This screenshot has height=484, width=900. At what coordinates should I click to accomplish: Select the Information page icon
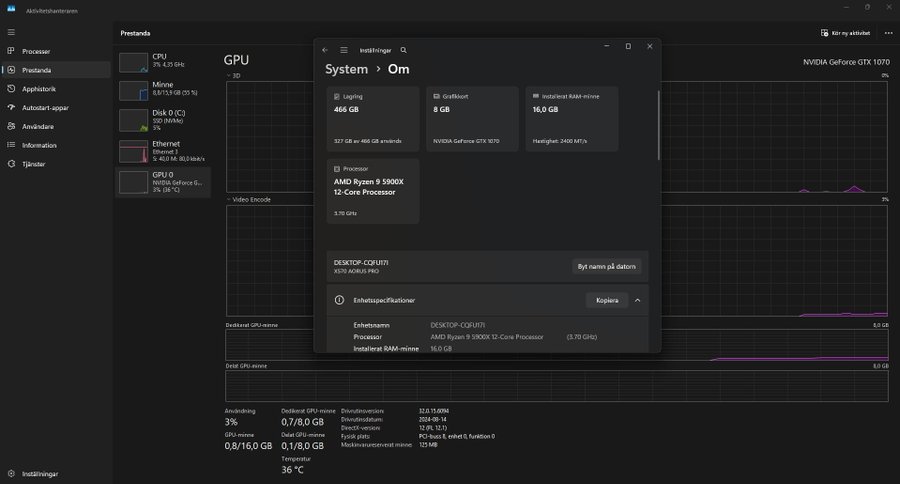click(x=11, y=145)
